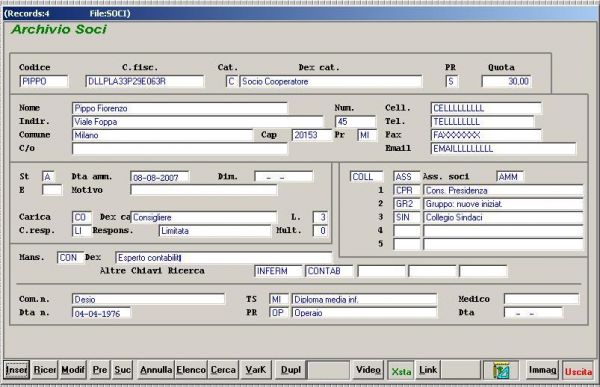
Task: Click the Fax field
Action: [x=486, y=135]
